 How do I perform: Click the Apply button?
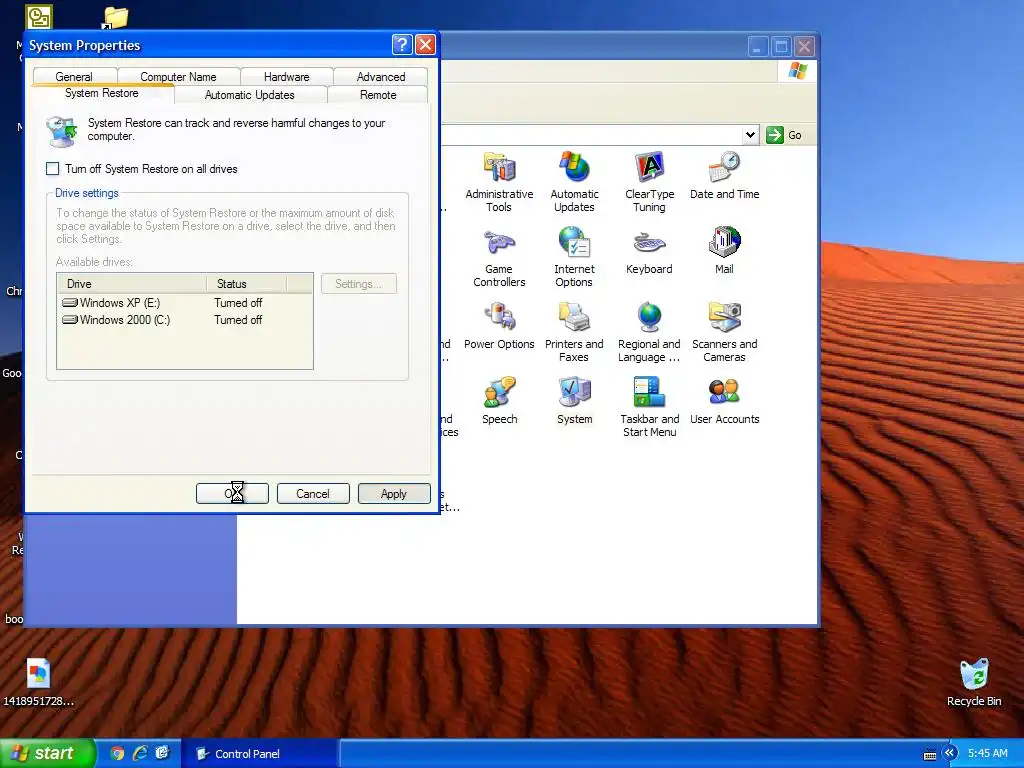[394, 494]
